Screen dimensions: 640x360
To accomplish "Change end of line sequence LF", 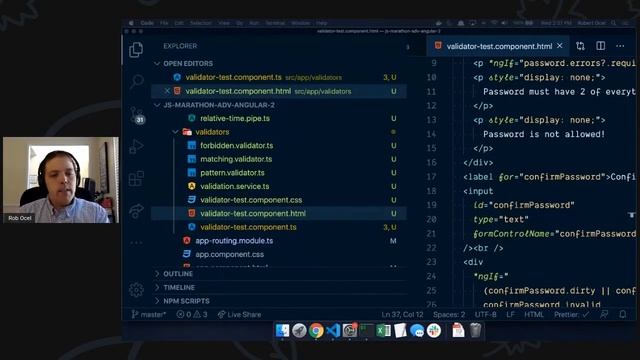I will pos(510,314).
